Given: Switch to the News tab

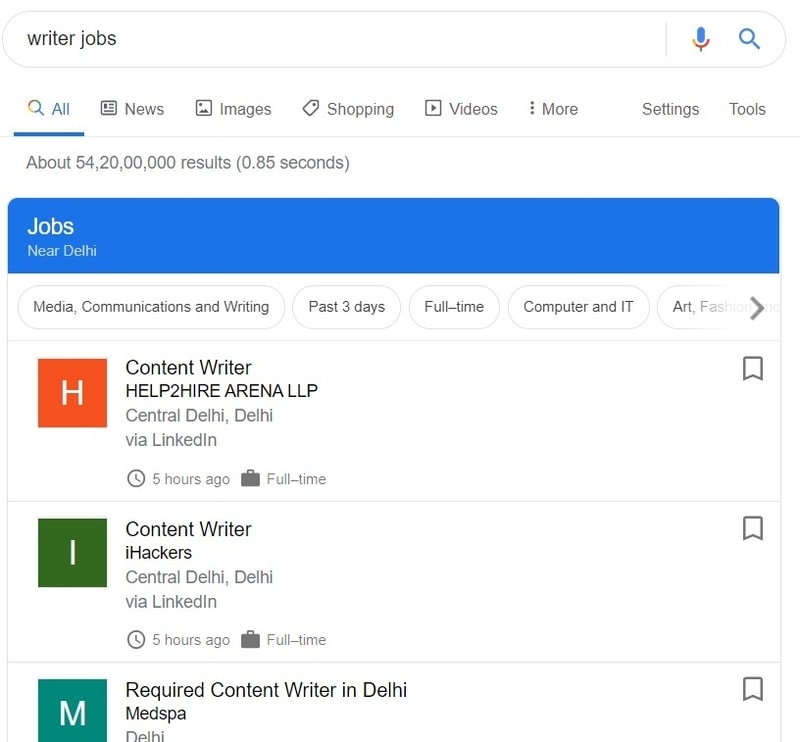Looking at the screenshot, I should click(131, 109).
